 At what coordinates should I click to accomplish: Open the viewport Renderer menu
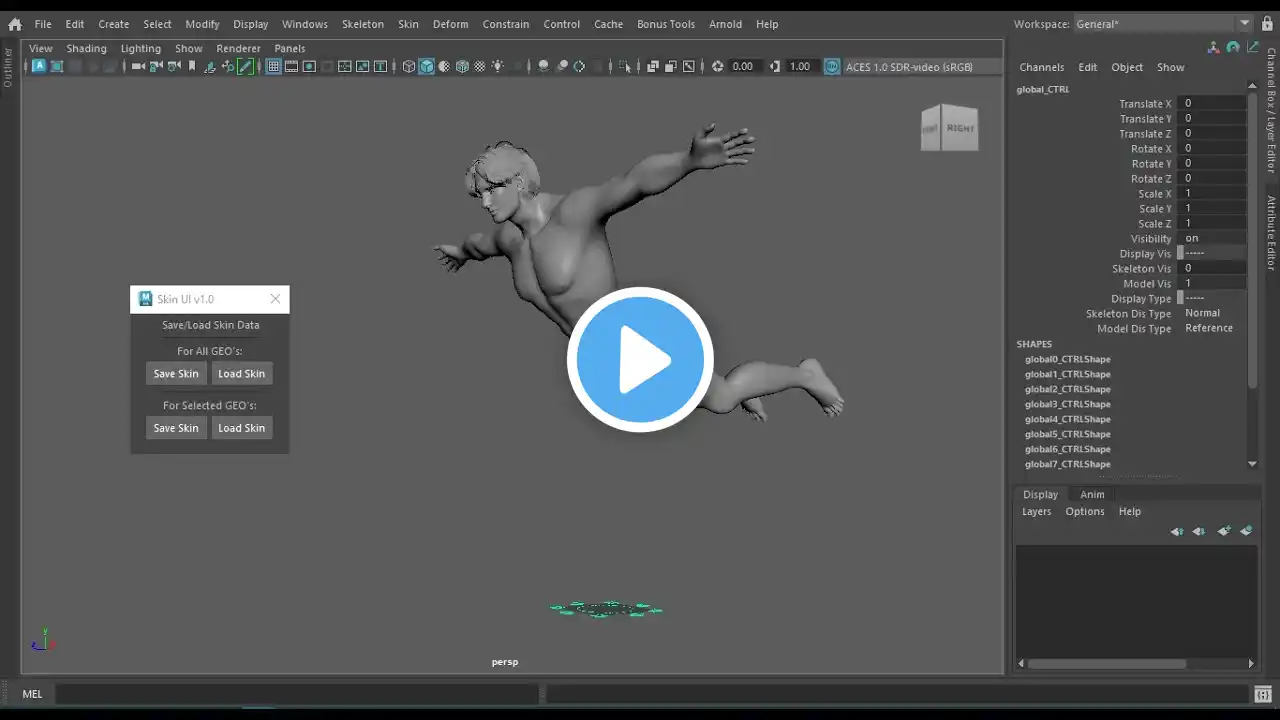point(238,48)
